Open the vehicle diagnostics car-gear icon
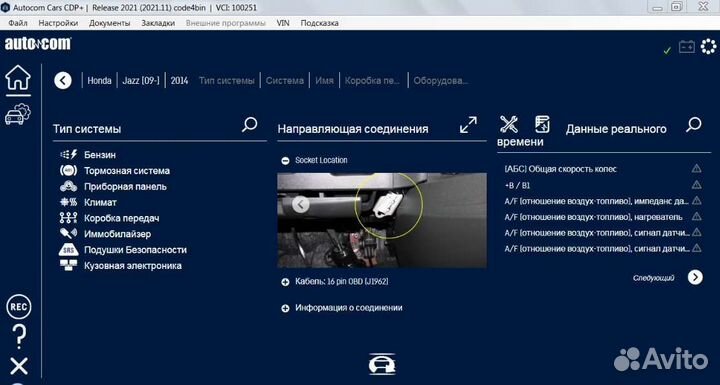 click(17, 114)
